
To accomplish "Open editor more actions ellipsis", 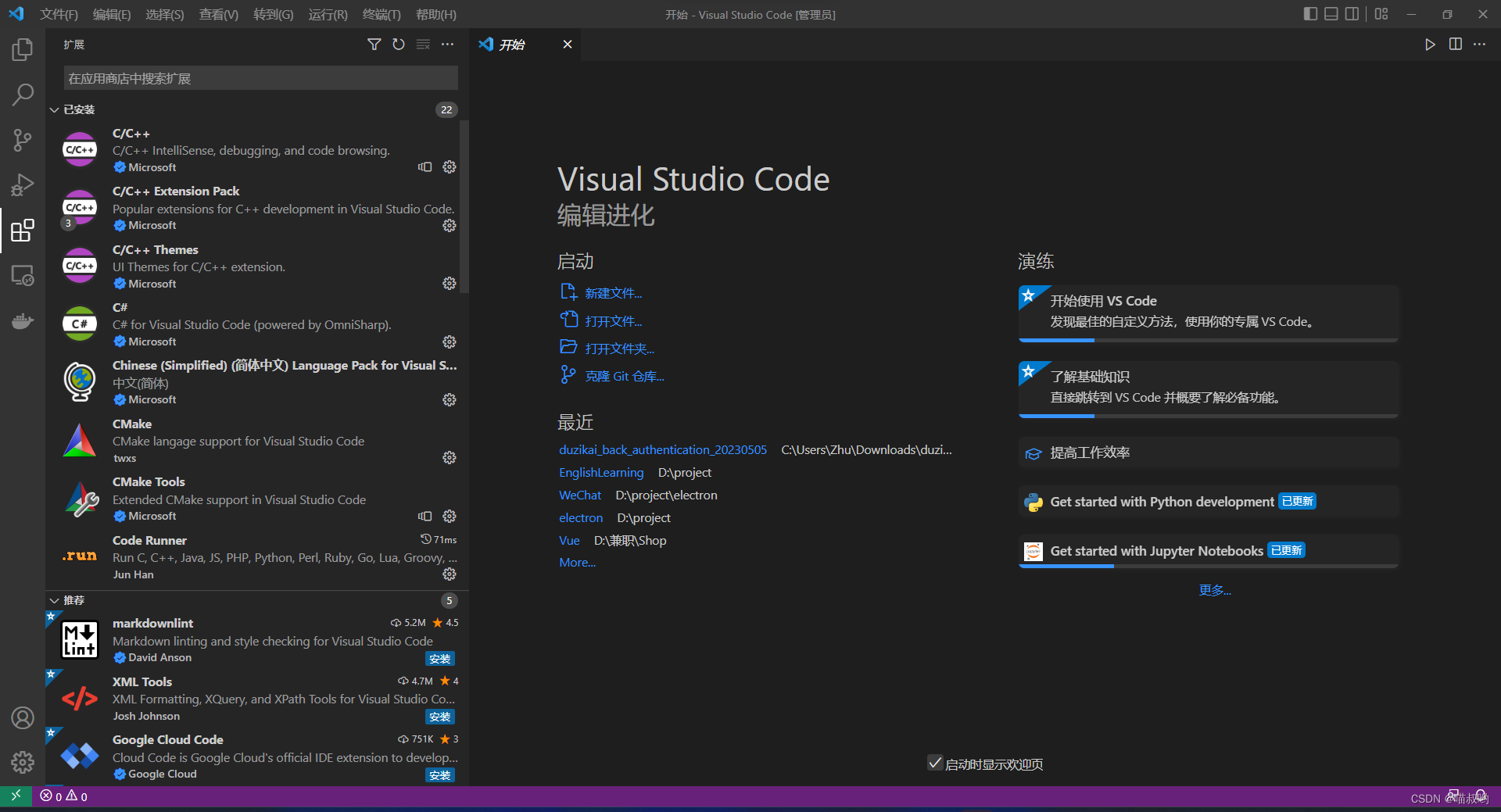I will (1479, 45).
